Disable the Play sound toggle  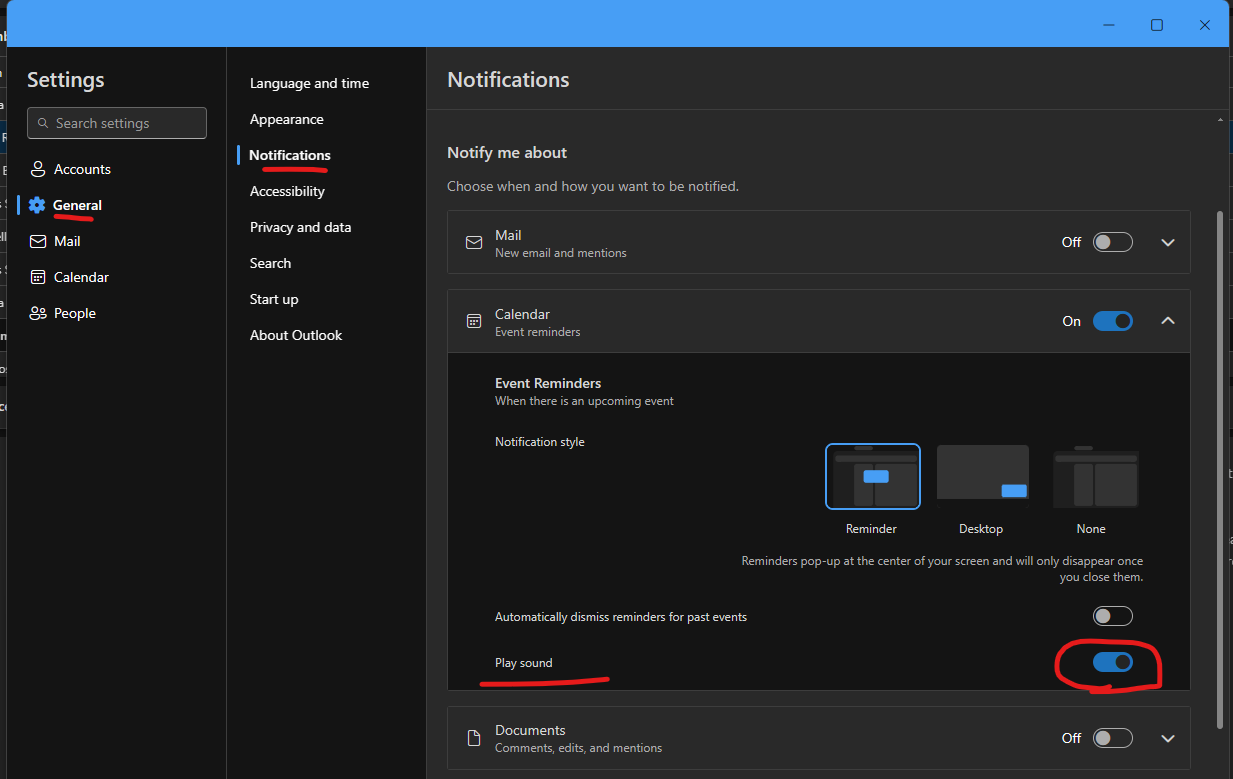coord(1112,662)
